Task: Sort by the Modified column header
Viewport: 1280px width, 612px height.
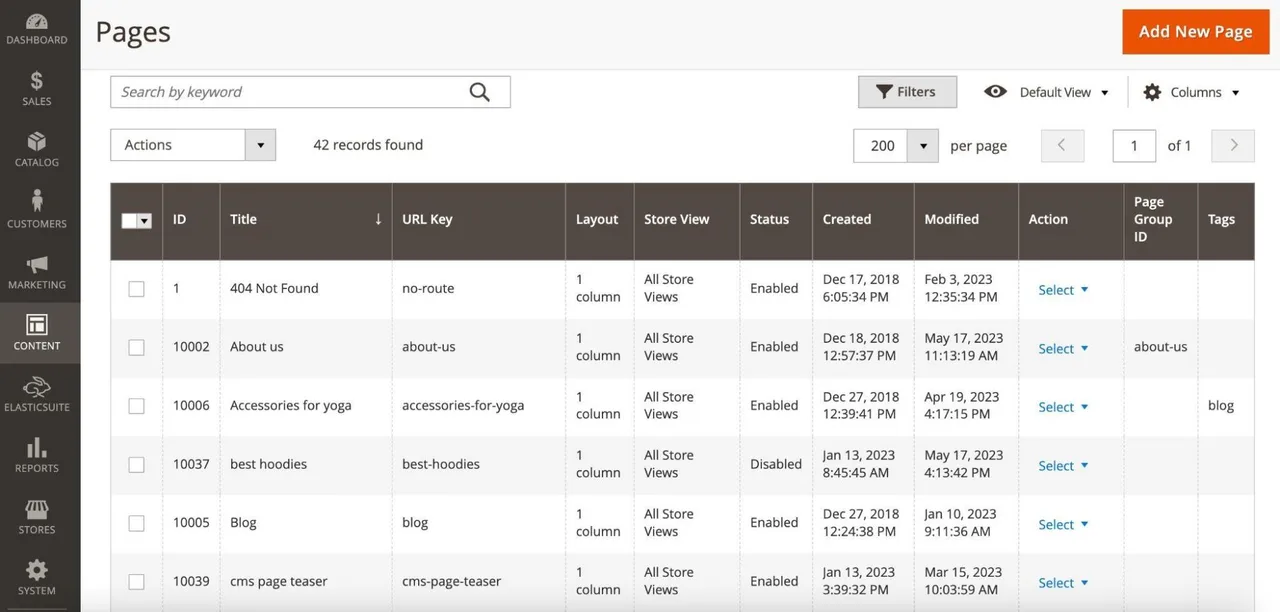Action: (966, 220)
